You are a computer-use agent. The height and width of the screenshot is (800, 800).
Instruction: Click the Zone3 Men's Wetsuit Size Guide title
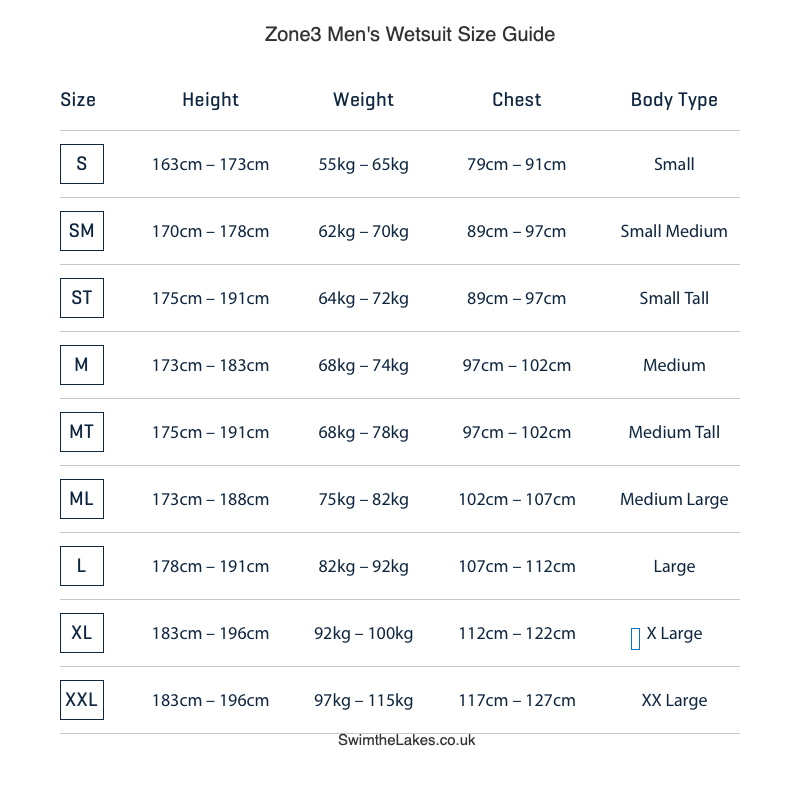tap(410, 34)
